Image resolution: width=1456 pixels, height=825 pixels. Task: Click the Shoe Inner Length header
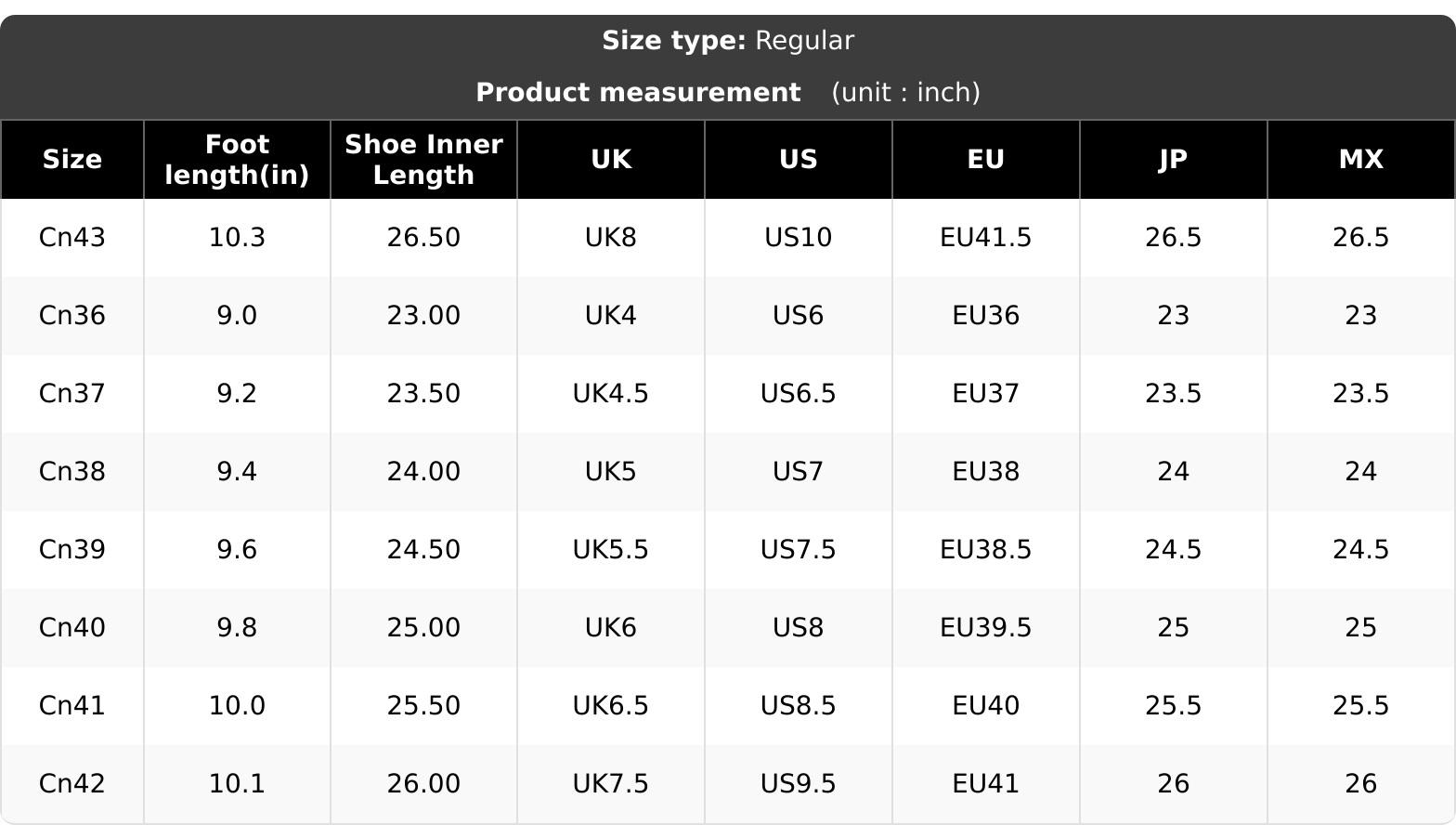(423, 159)
